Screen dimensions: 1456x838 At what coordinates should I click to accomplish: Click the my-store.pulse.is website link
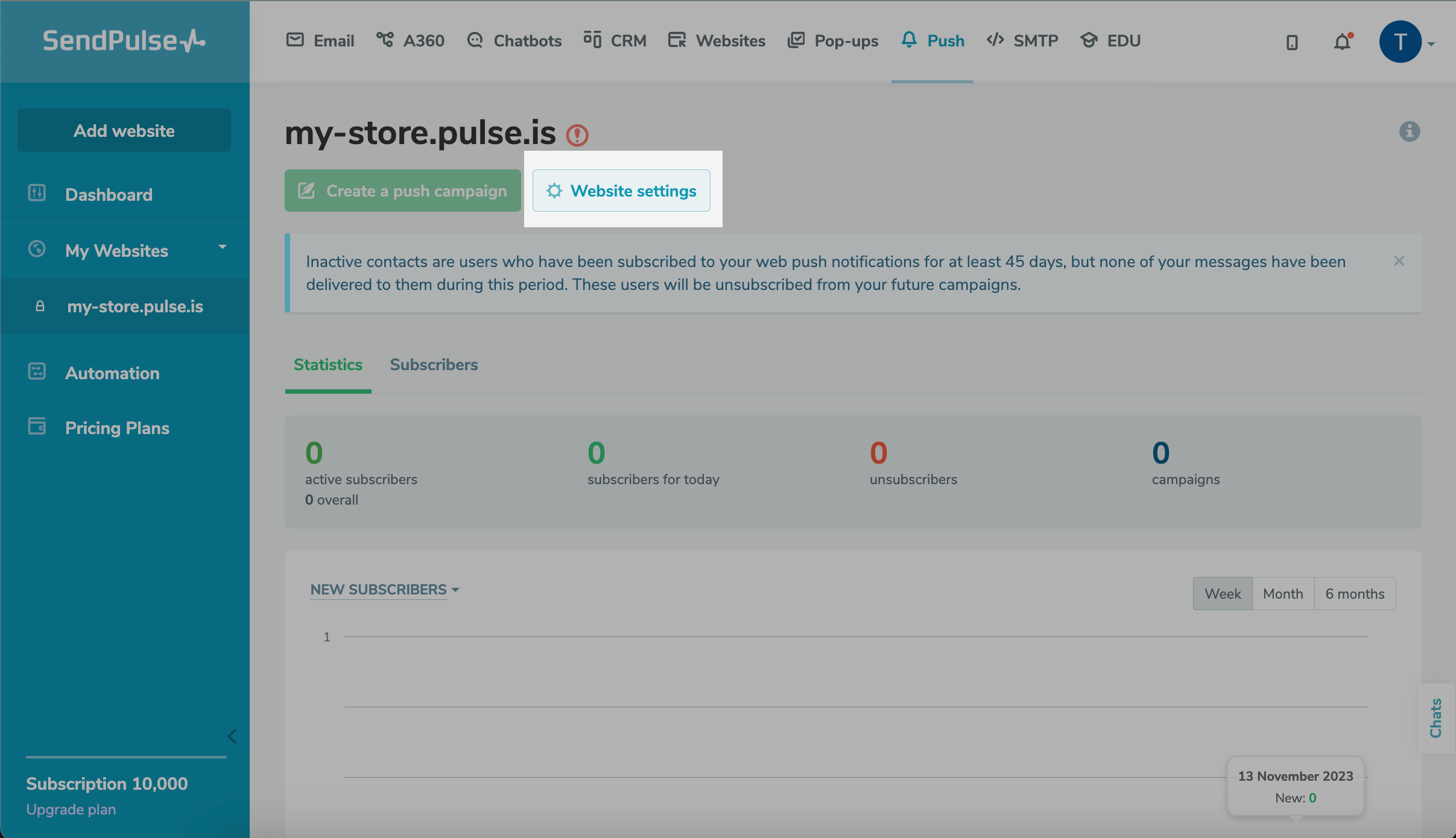tap(135, 306)
